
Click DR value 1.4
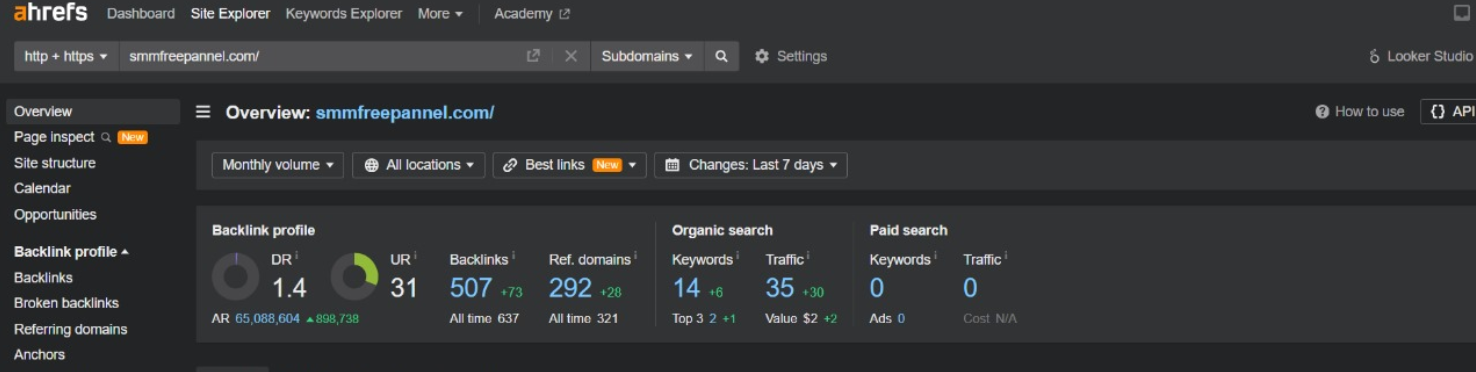click(x=289, y=288)
